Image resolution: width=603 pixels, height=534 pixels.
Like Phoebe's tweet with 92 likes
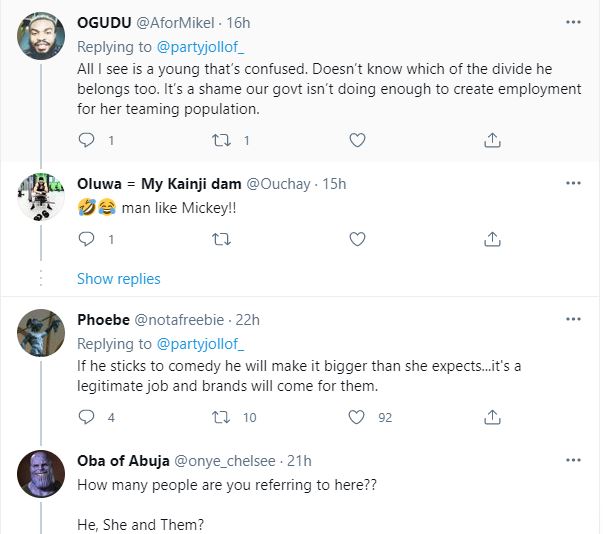357,417
